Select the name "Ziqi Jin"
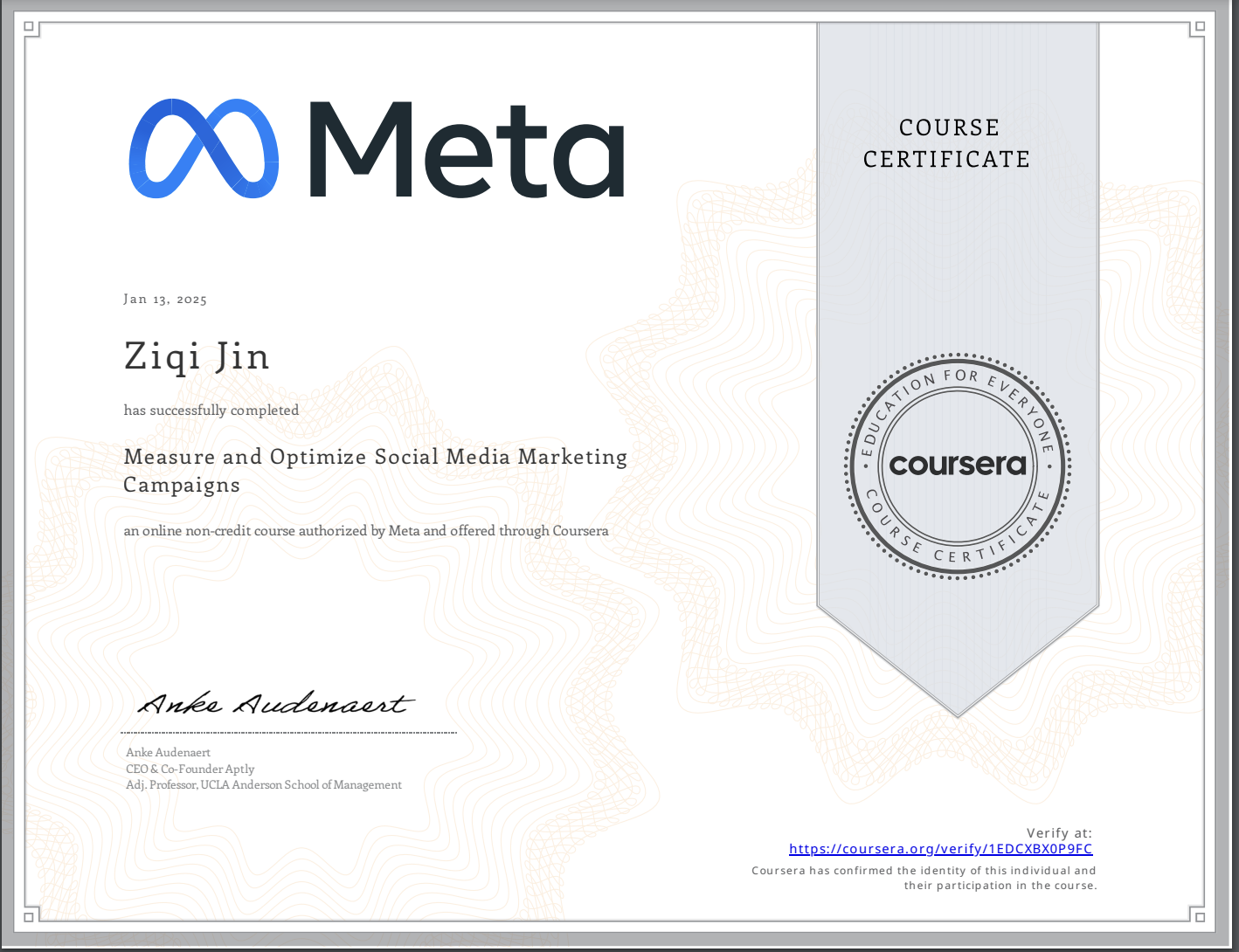The image size is (1239, 952). [x=197, y=357]
